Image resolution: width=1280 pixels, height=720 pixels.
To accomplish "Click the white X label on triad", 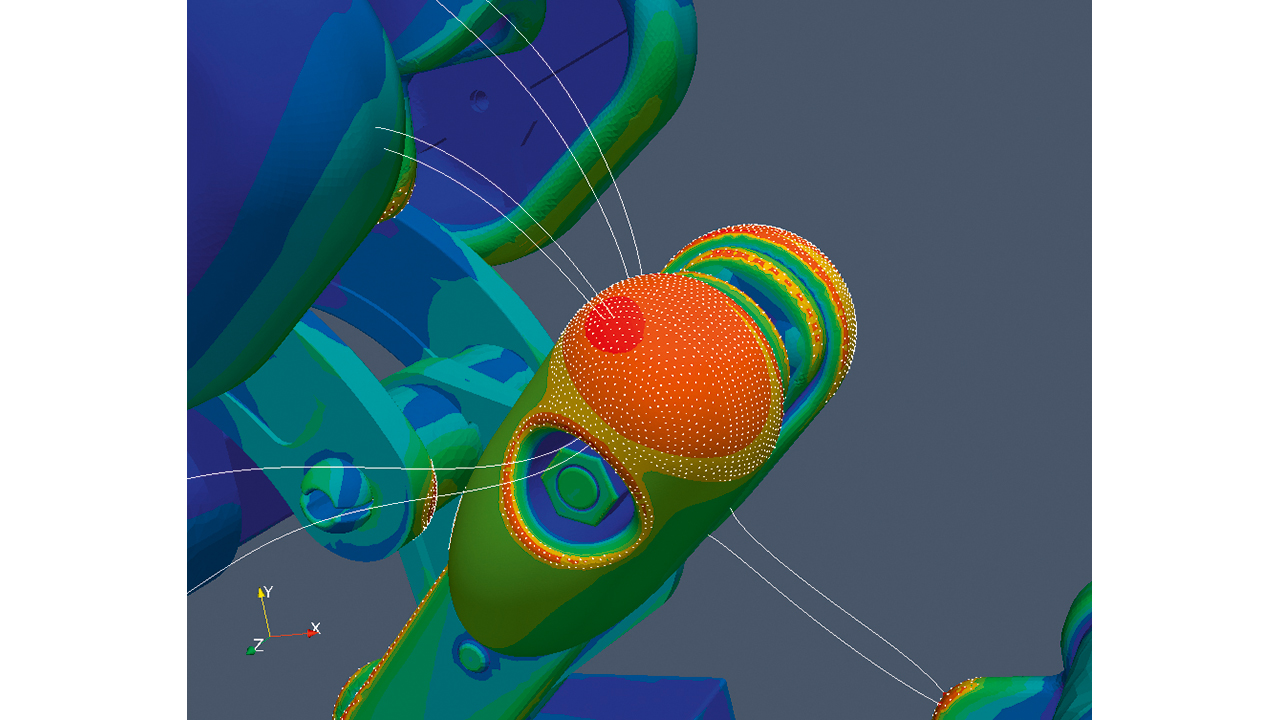I will 315,628.
